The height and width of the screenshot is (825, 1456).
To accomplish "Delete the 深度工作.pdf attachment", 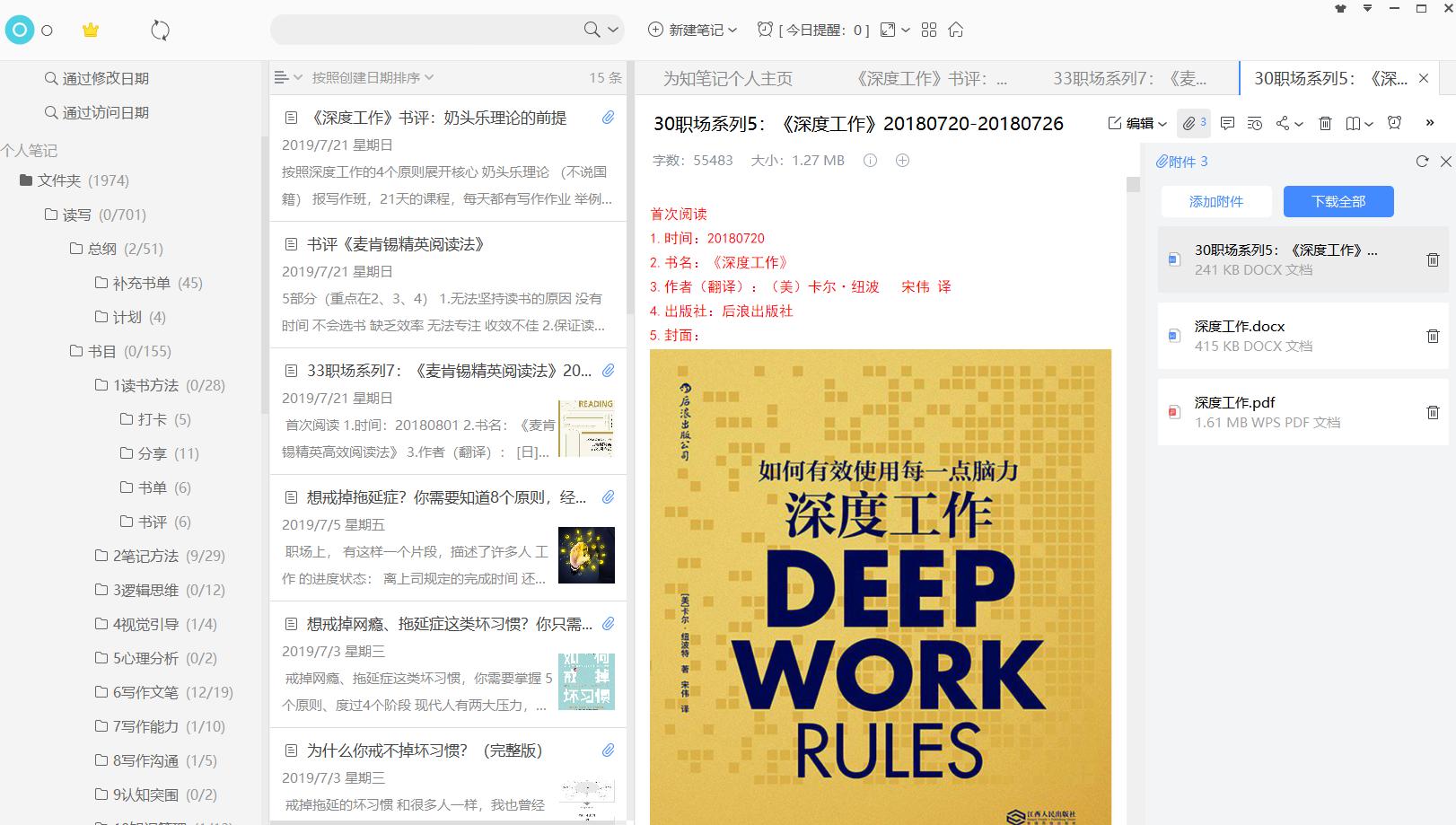I will tap(1433, 412).
